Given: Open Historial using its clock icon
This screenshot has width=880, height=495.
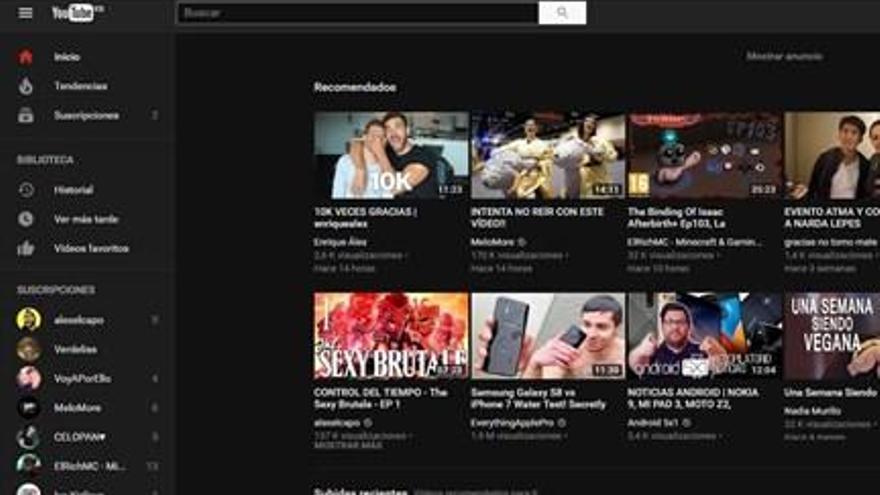Looking at the screenshot, I should tap(26, 190).
